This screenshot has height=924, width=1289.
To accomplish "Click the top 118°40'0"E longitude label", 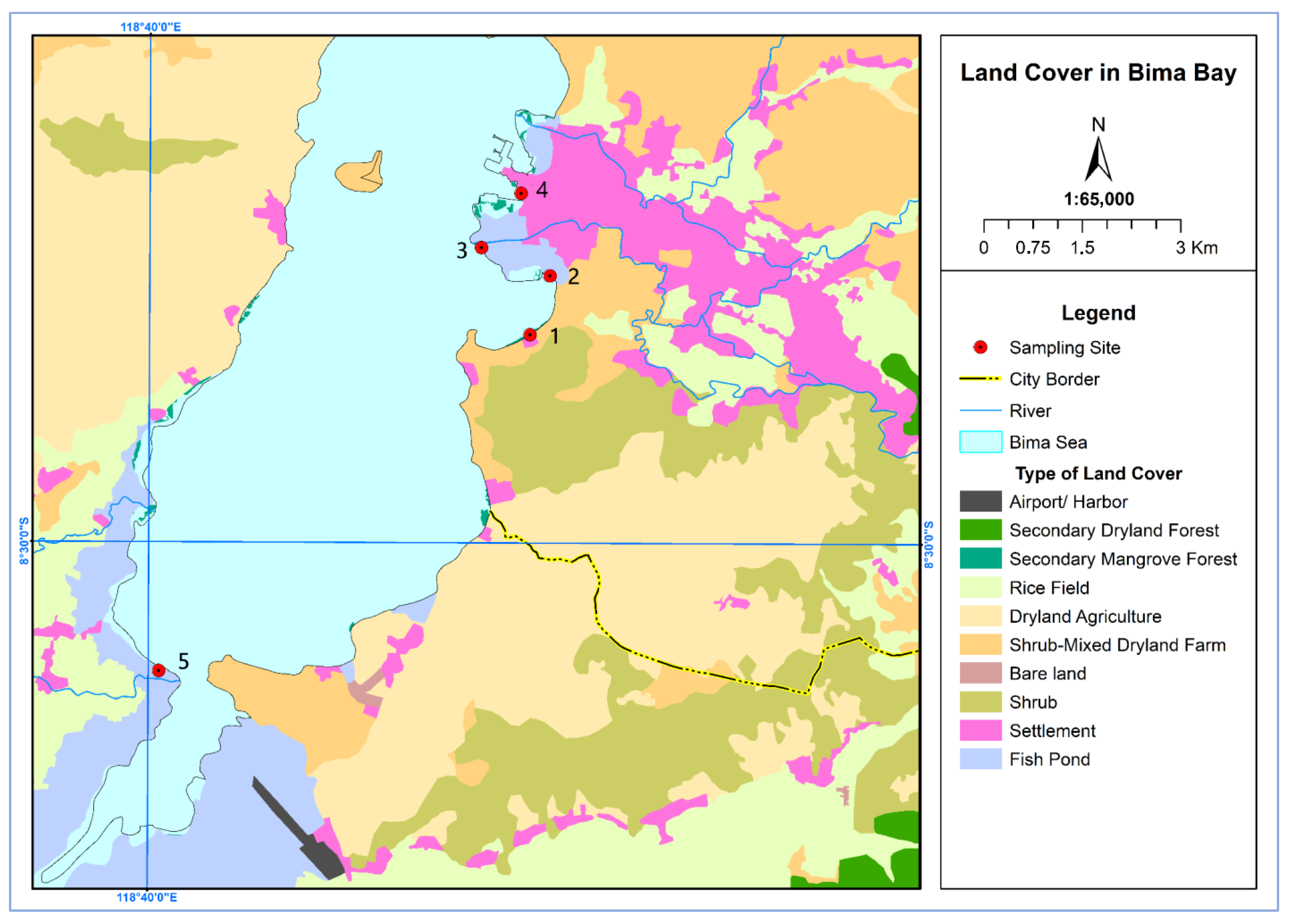I will pos(151,27).
